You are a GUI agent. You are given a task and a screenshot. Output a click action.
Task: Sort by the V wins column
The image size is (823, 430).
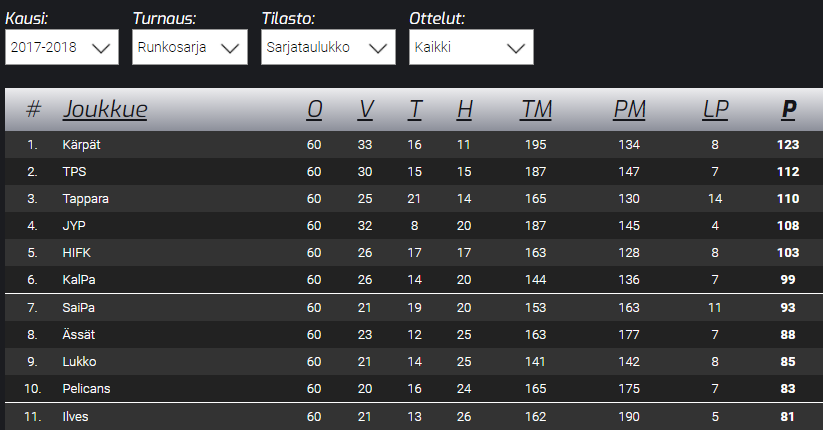[365, 109]
